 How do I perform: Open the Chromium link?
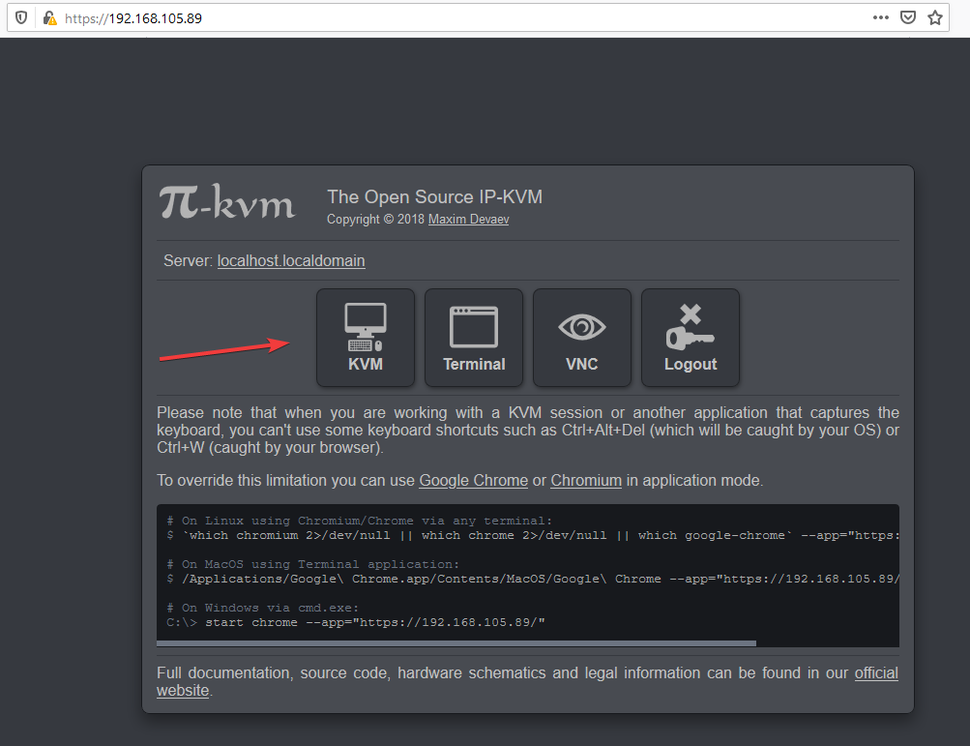[x=586, y=480]
